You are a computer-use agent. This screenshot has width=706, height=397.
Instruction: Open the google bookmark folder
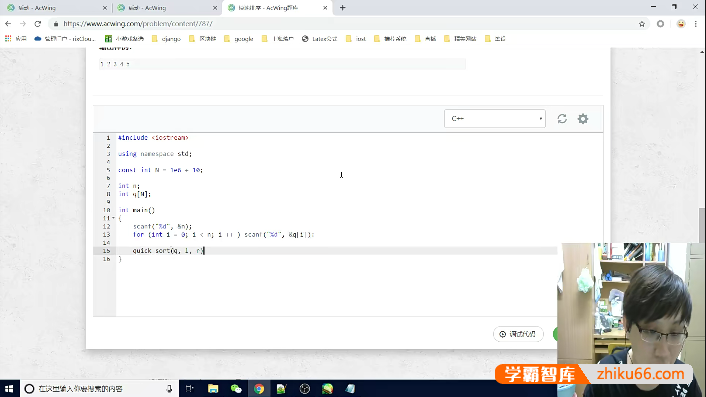239,39
